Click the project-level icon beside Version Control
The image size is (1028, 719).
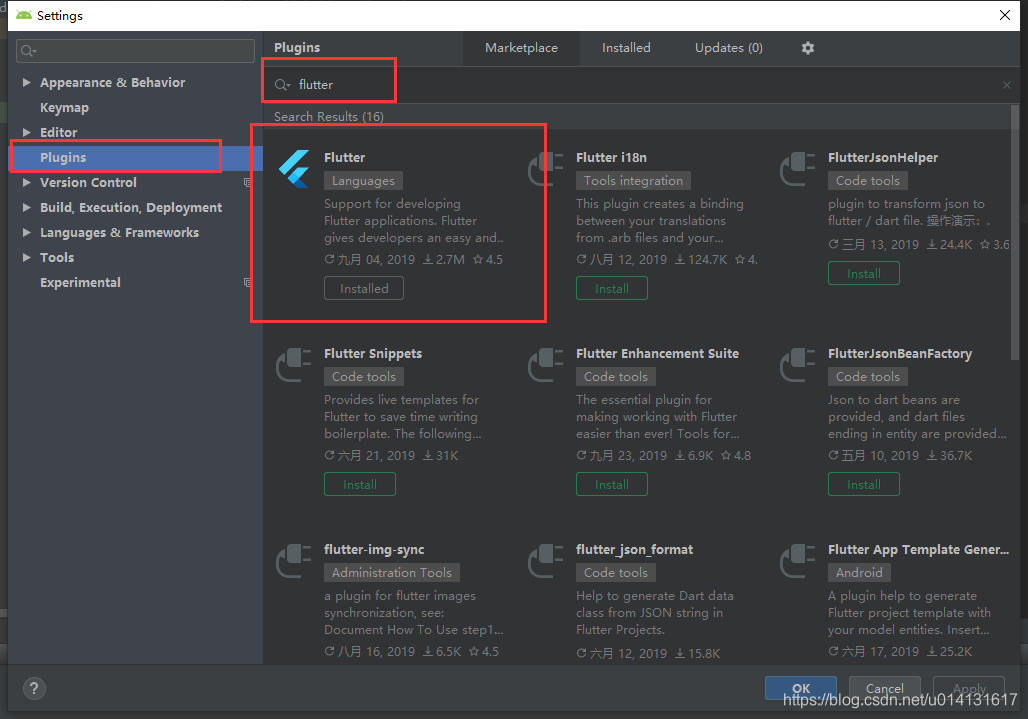click(247, 182)
